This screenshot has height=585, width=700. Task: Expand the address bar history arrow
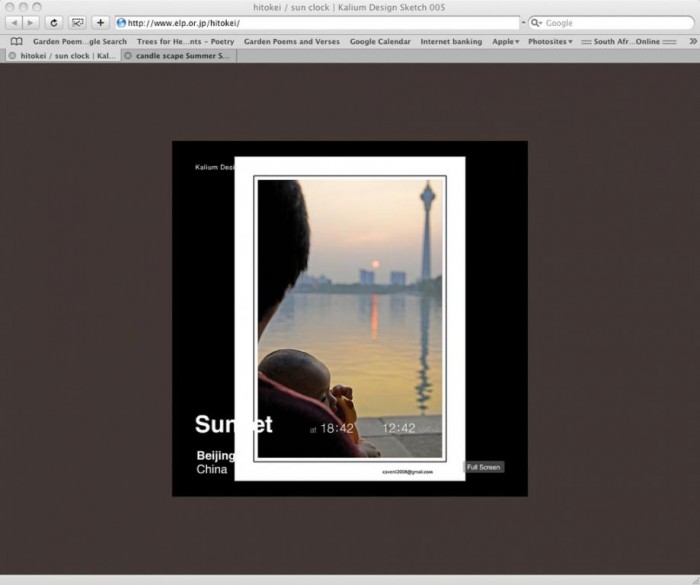[x=521, y=22]
